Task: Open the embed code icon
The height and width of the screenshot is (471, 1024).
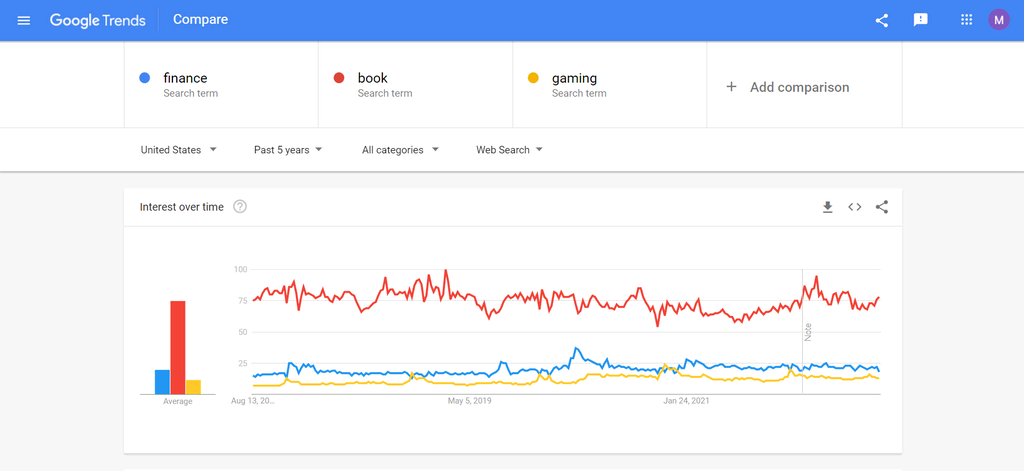Action: coord(855,207)
